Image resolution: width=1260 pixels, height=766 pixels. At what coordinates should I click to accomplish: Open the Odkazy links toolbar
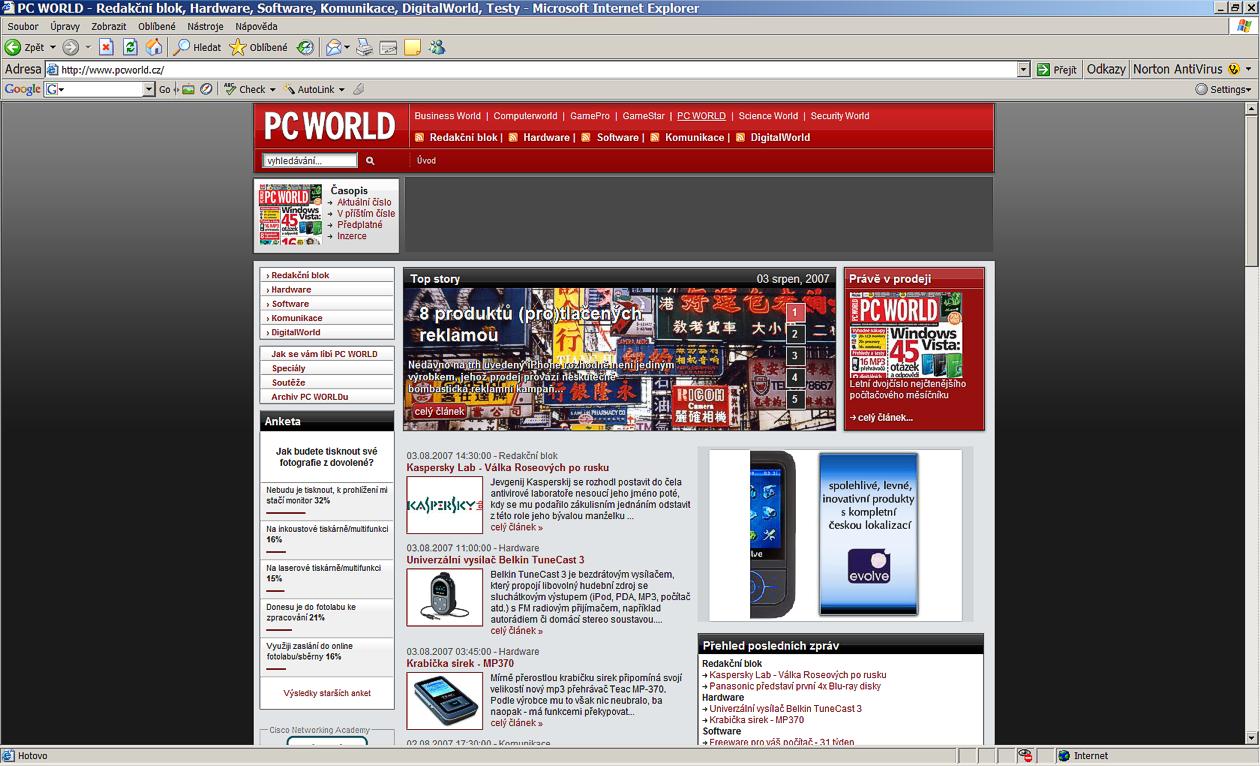pos(1106,69)
